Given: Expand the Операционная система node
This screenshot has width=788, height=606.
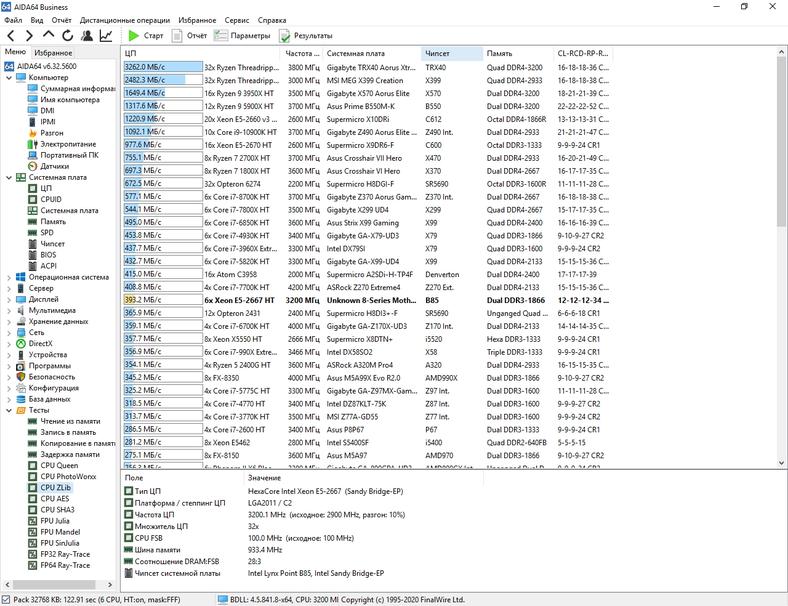Looking at the screenshot, I should (9, 277).
